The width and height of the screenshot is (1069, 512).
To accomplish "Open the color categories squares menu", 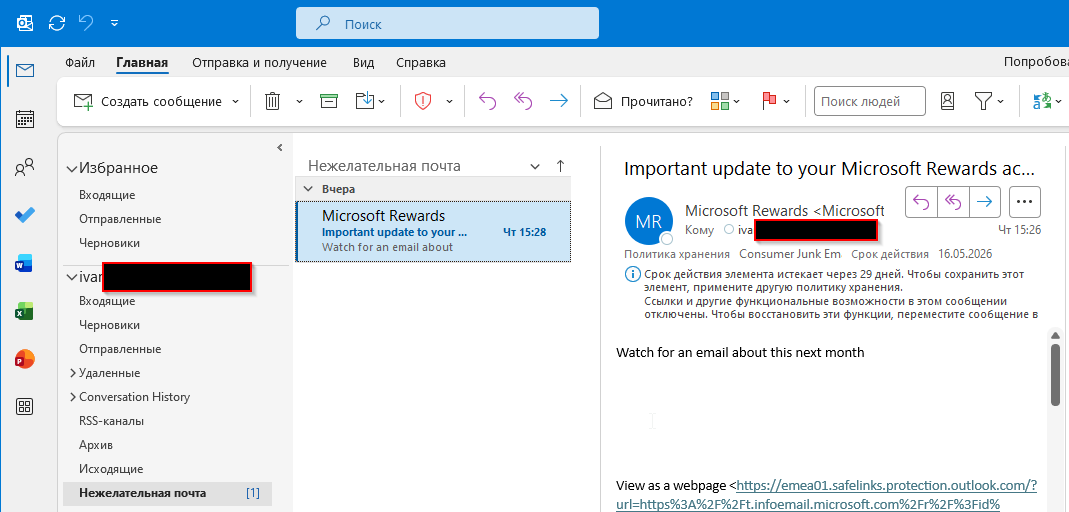I will coord(725,101).
